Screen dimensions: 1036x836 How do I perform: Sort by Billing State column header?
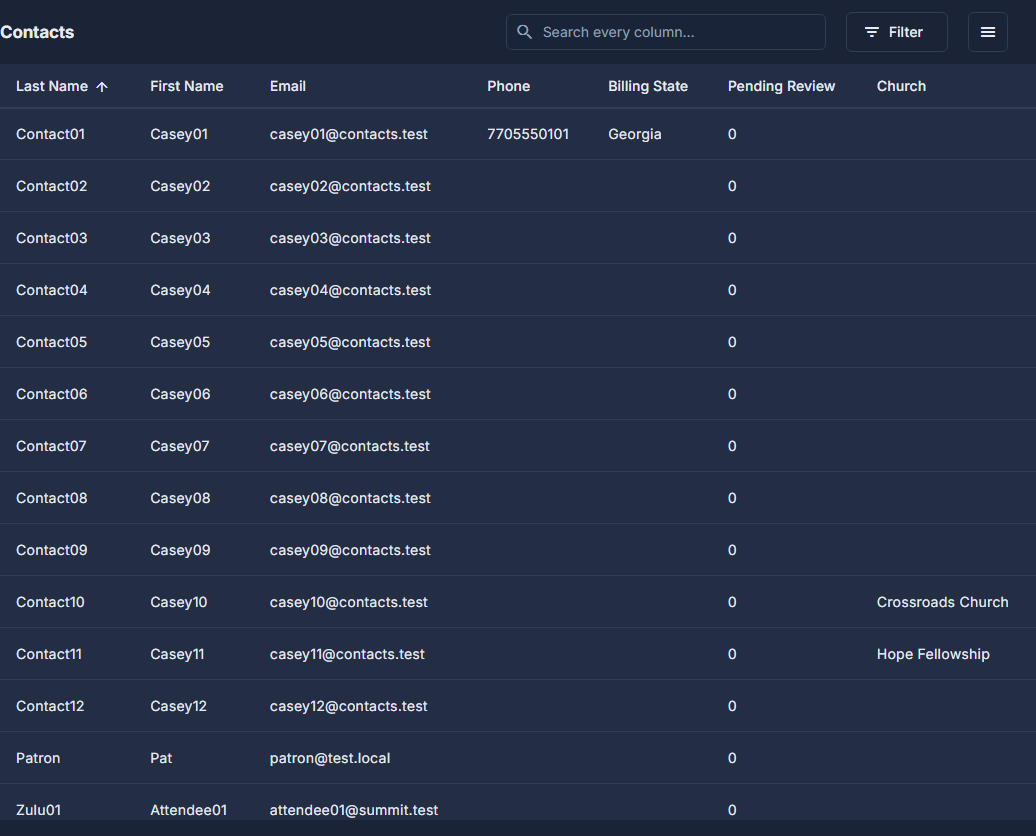coord(648,87)
